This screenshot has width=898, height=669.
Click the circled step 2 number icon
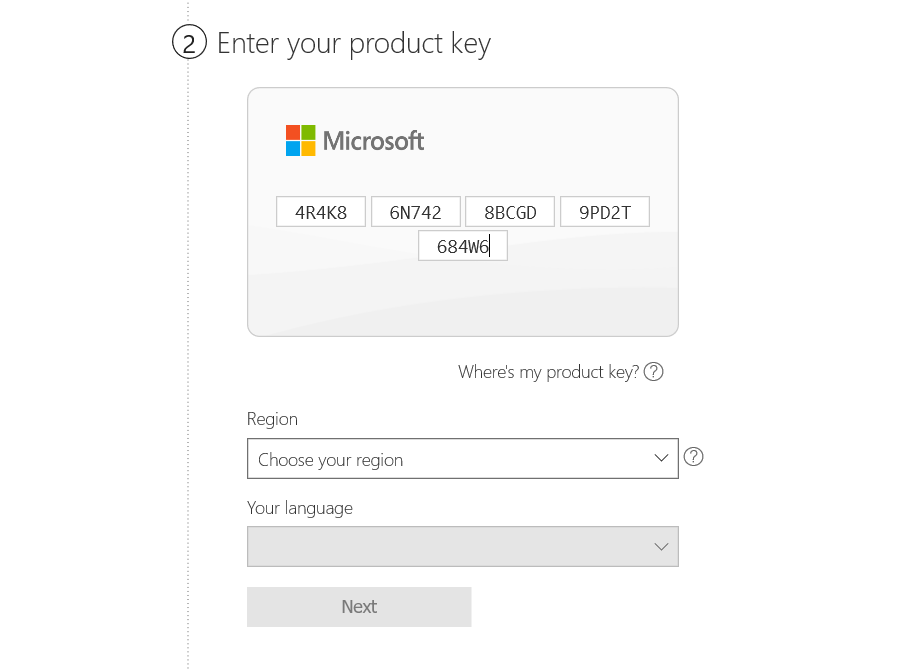tap(189, 43)
